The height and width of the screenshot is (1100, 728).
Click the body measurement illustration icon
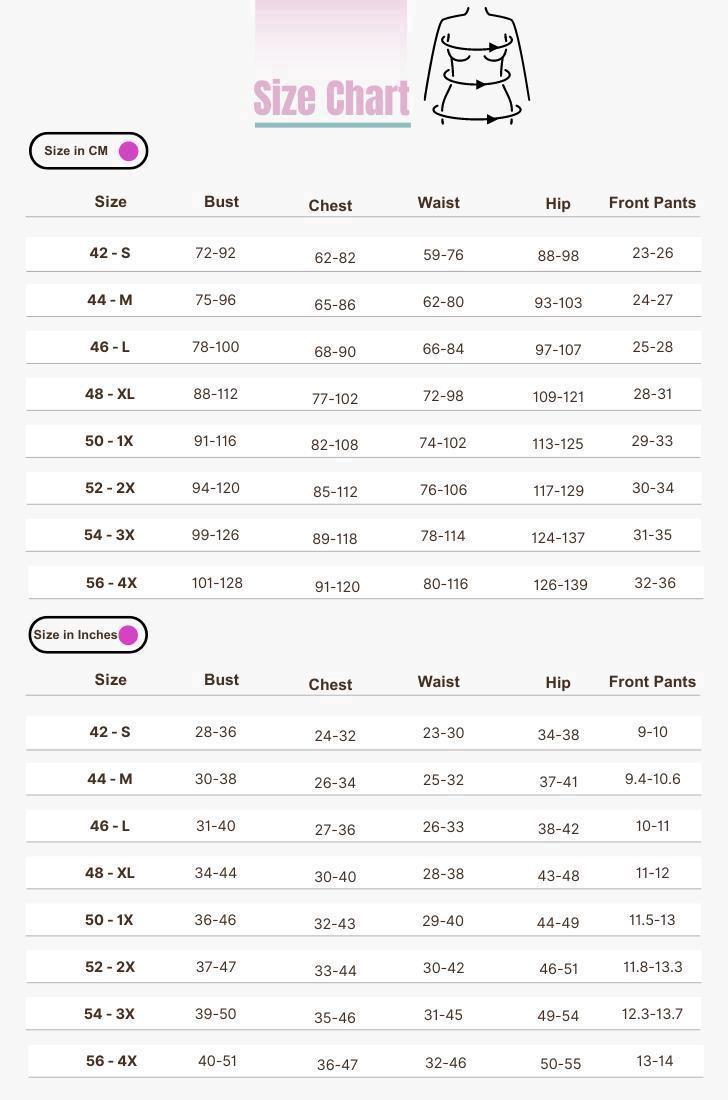(477, 65)
